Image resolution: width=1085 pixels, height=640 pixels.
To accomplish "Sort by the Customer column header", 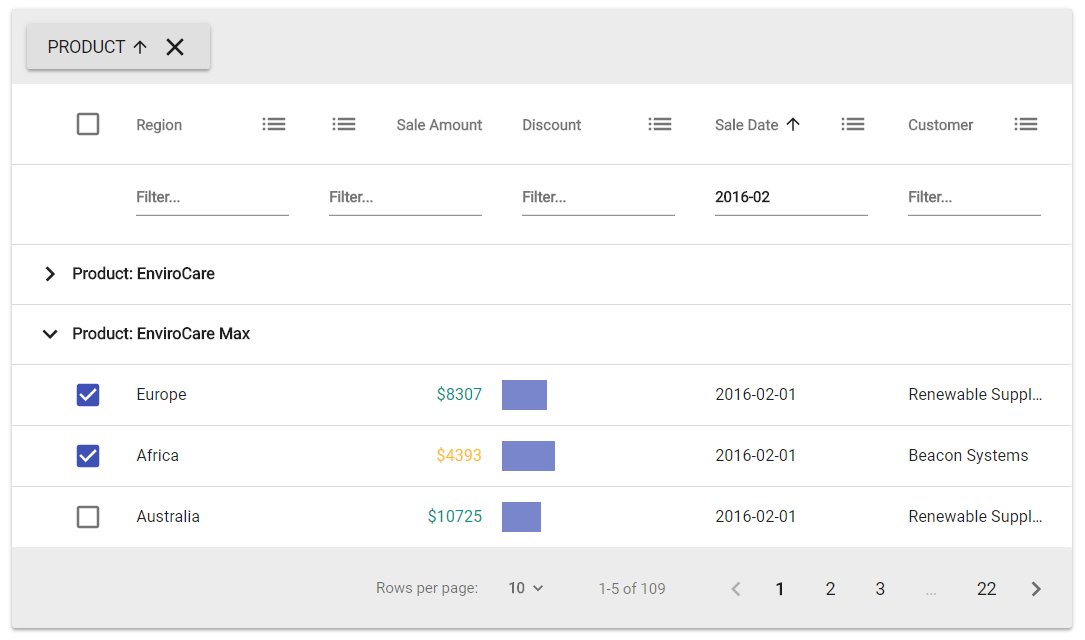I will coord(940,125).
